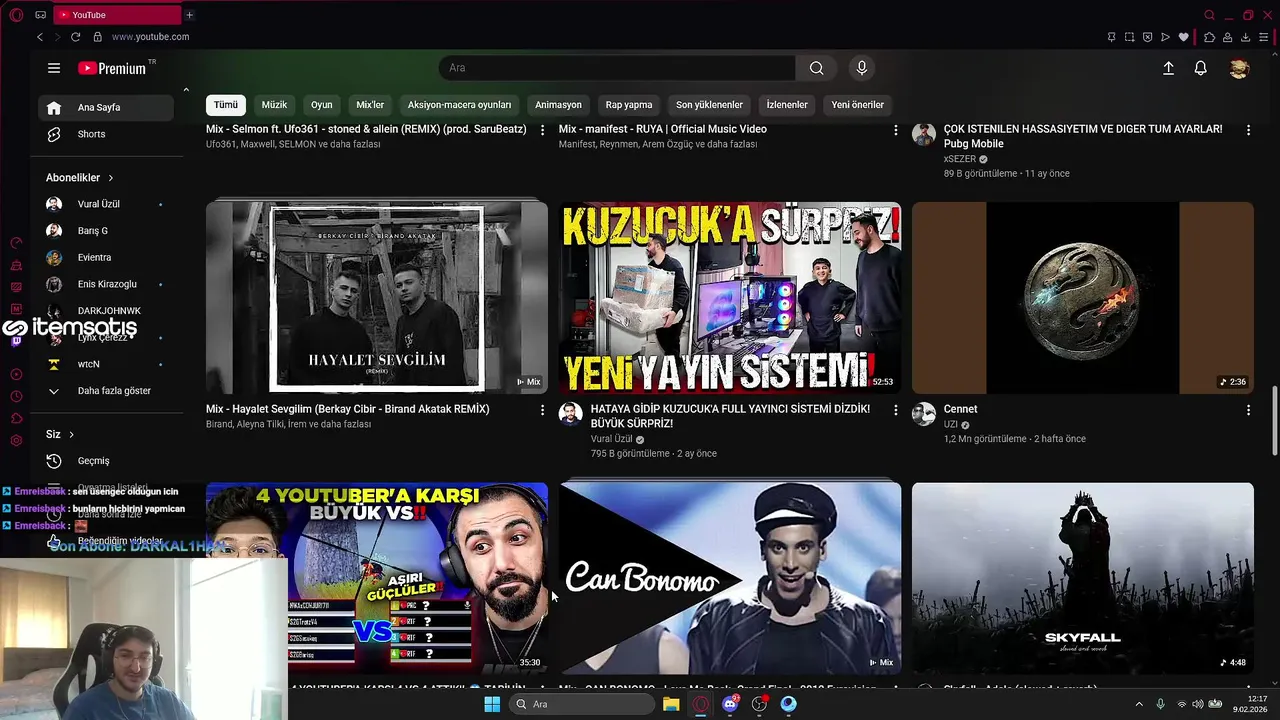
Task: Reload the page with the browser refresh icon
Action: click(x=75, y=37)
